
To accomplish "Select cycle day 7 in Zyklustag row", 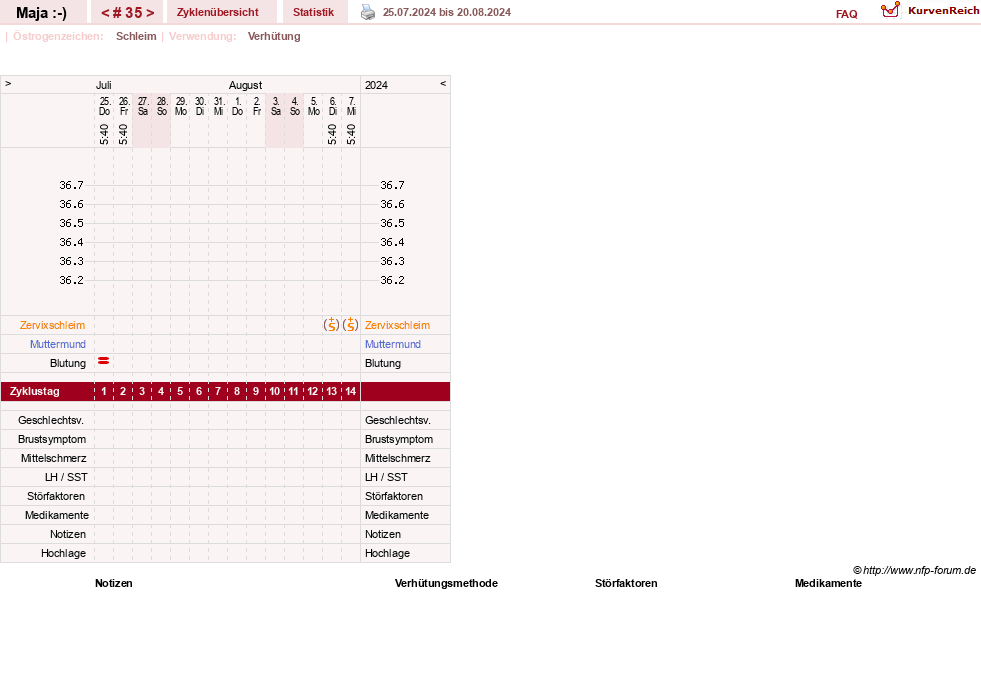I will point(218,392).
